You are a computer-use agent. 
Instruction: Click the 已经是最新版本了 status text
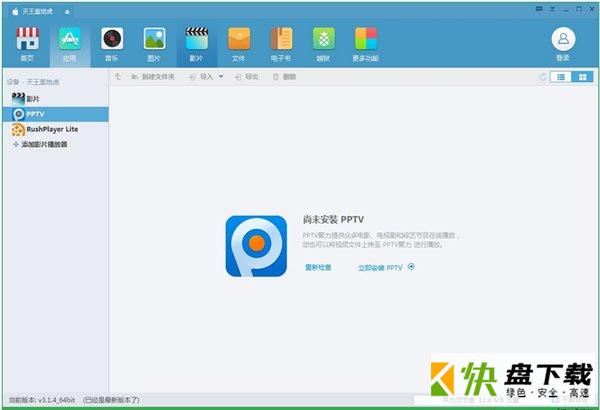[x=111, y=400]
